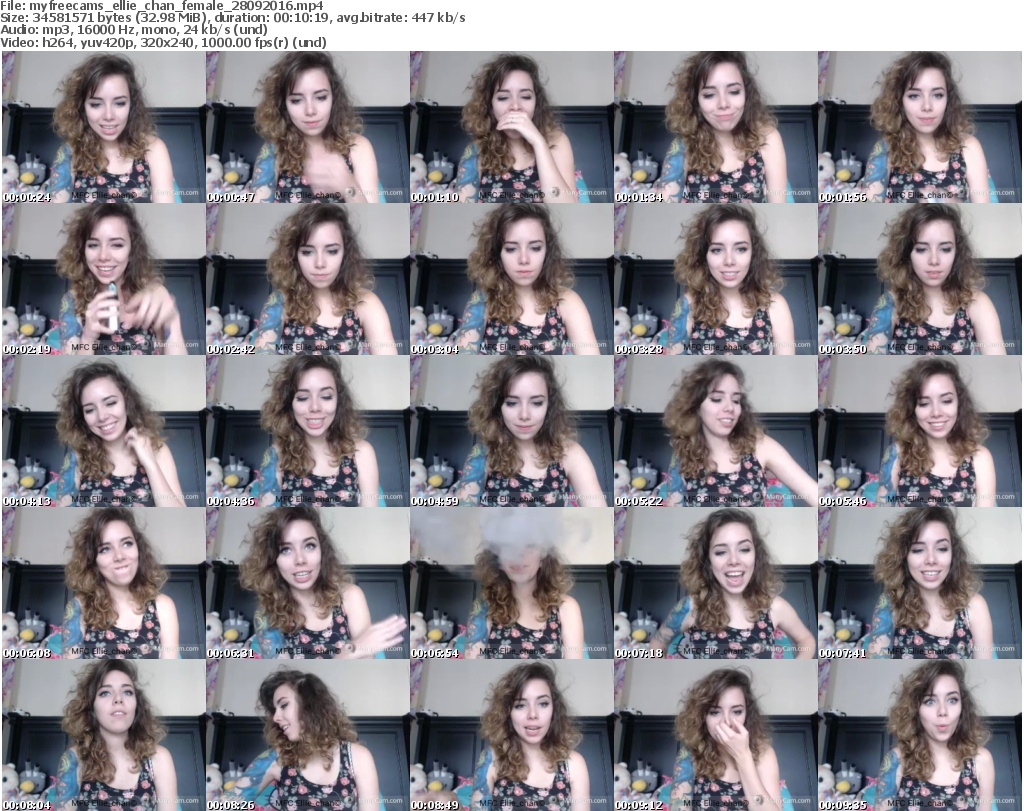Choose the frame at 00:04:59
The height and width of the screenshot is (811, 1024).
coord(511,431)
